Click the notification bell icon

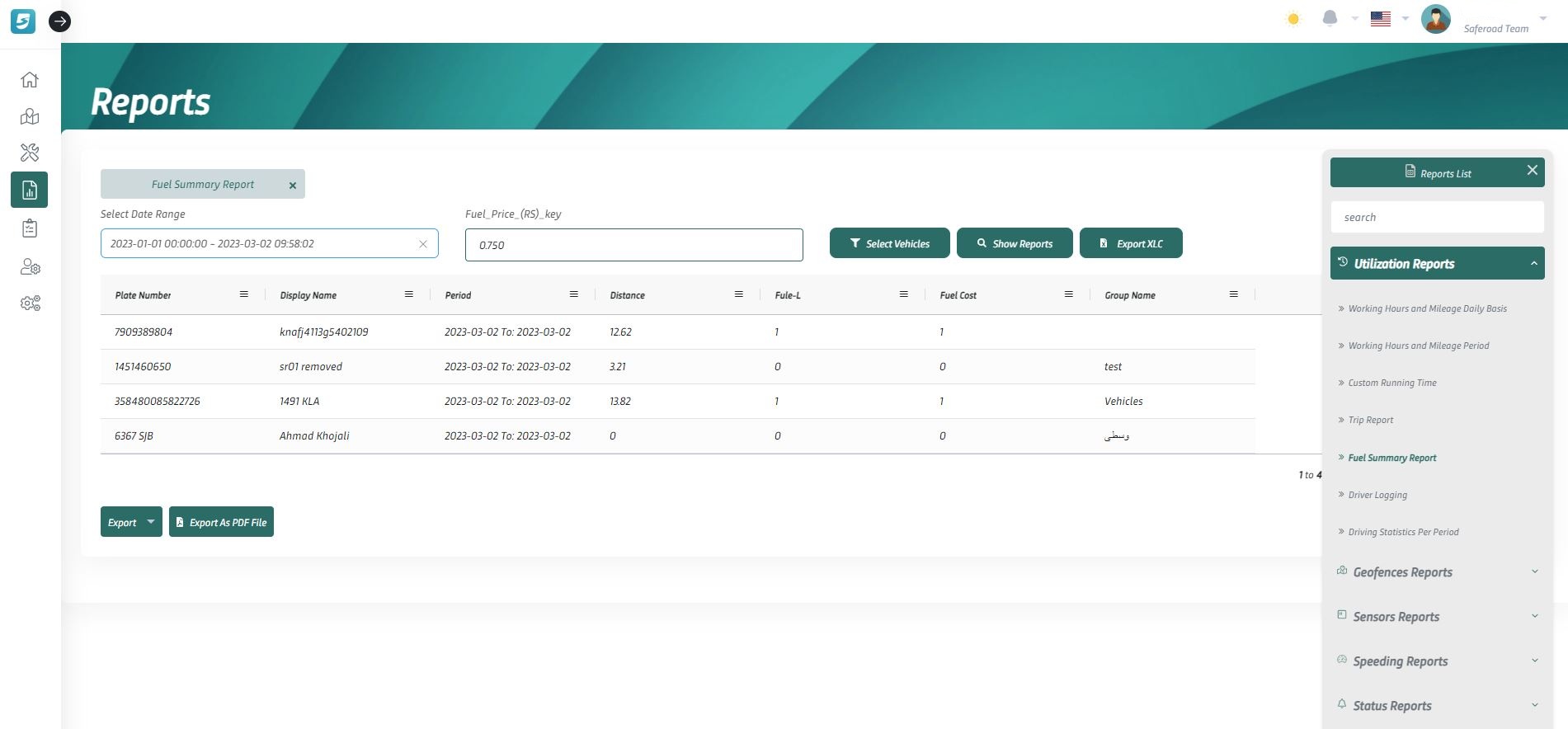click(x=1330, y=18)
